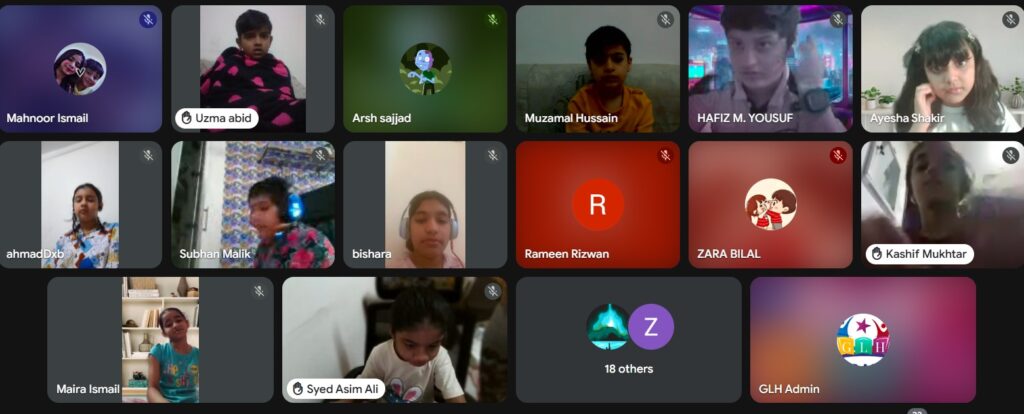The width and height of the screenshot is (1024, 414).
Task: Click muted mic icon on Ayesha Shakir tile
Action: 1010,20
